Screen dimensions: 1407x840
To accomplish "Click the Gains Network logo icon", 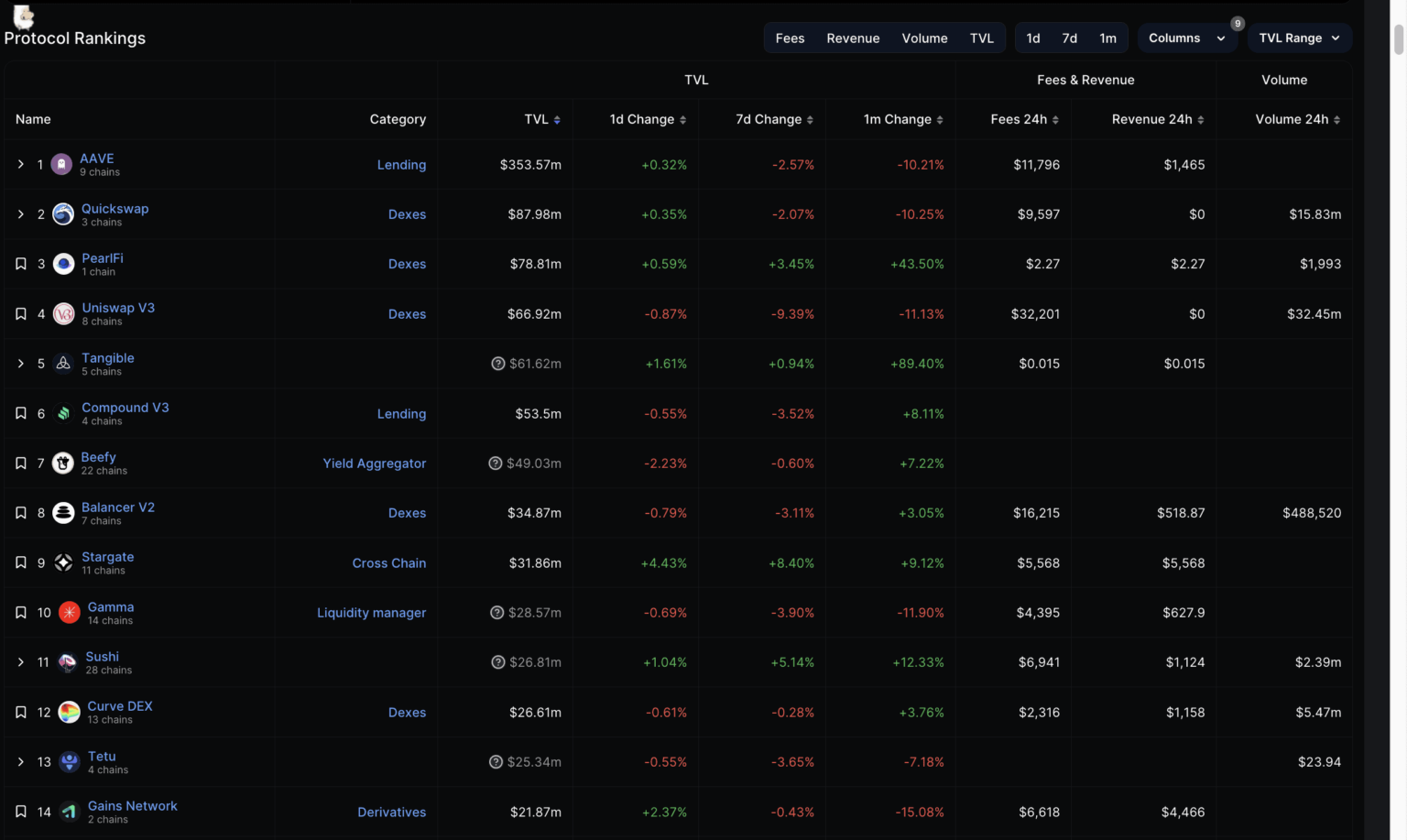I will pos(70,813).
